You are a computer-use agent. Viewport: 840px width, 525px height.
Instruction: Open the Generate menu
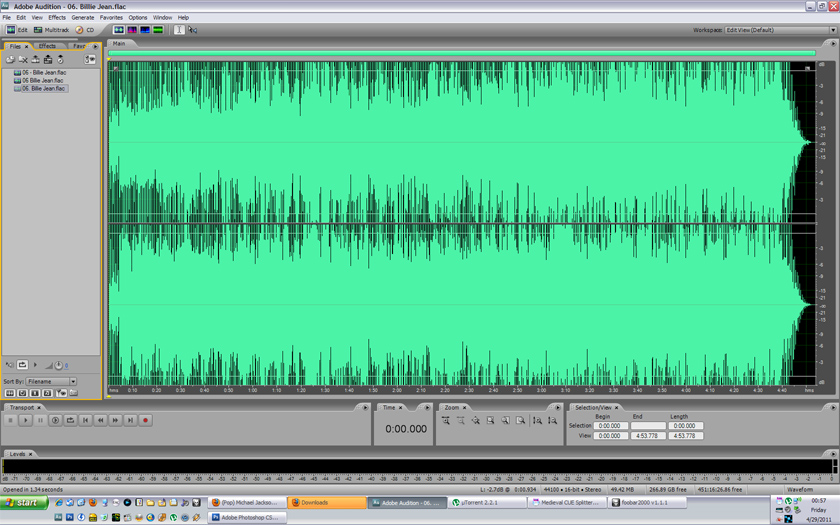[x=82, y=18]
